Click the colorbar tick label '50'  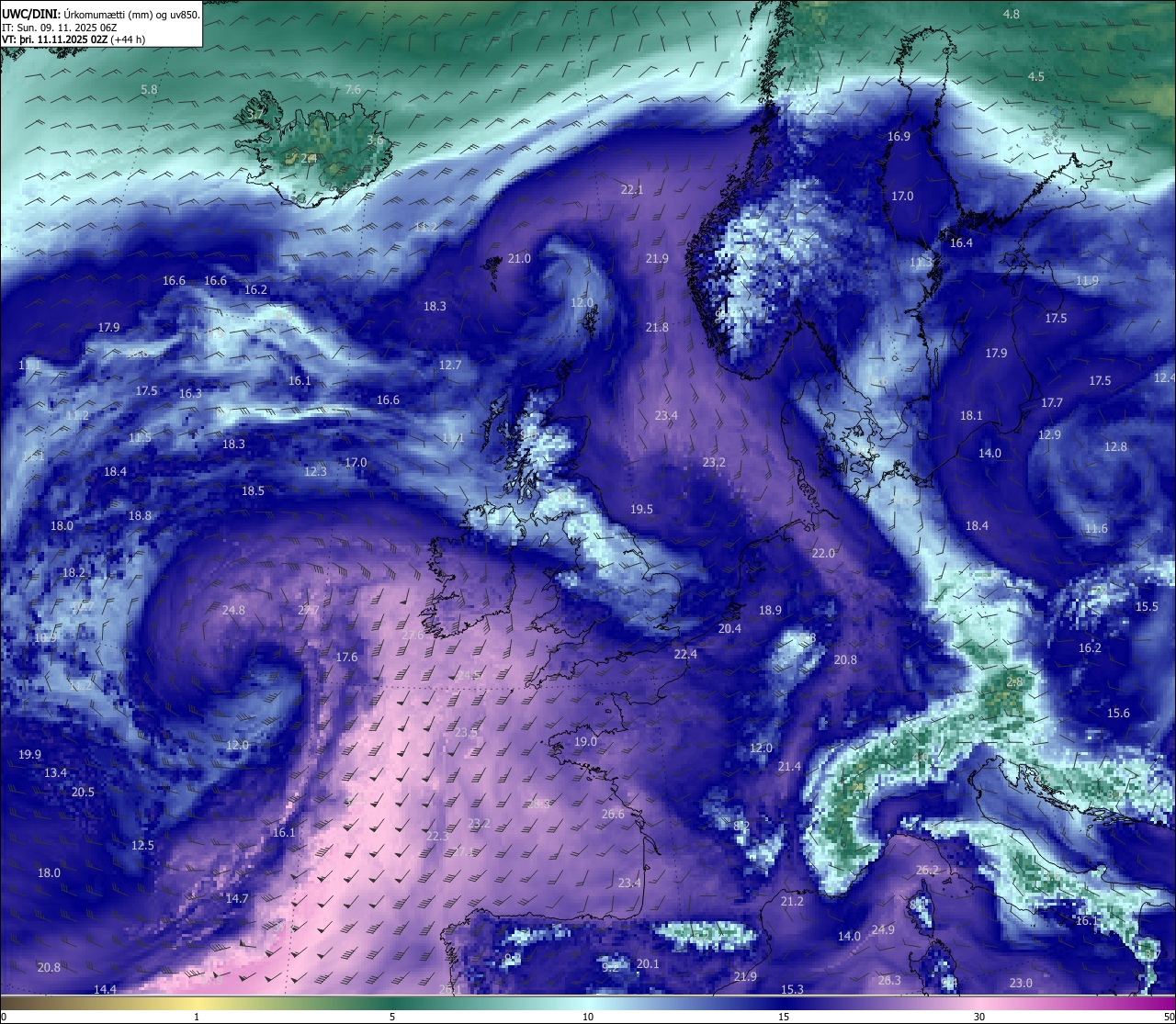(1169, 1017)
